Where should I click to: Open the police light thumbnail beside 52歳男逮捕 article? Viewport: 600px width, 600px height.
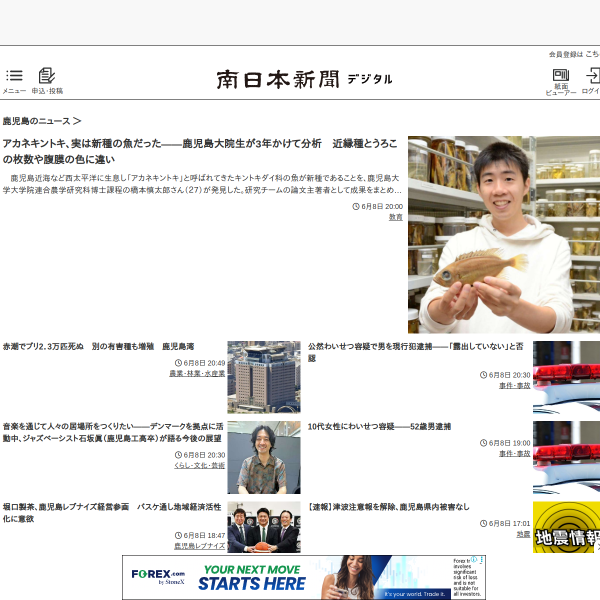pyautogui.click(x=566, y=457)
